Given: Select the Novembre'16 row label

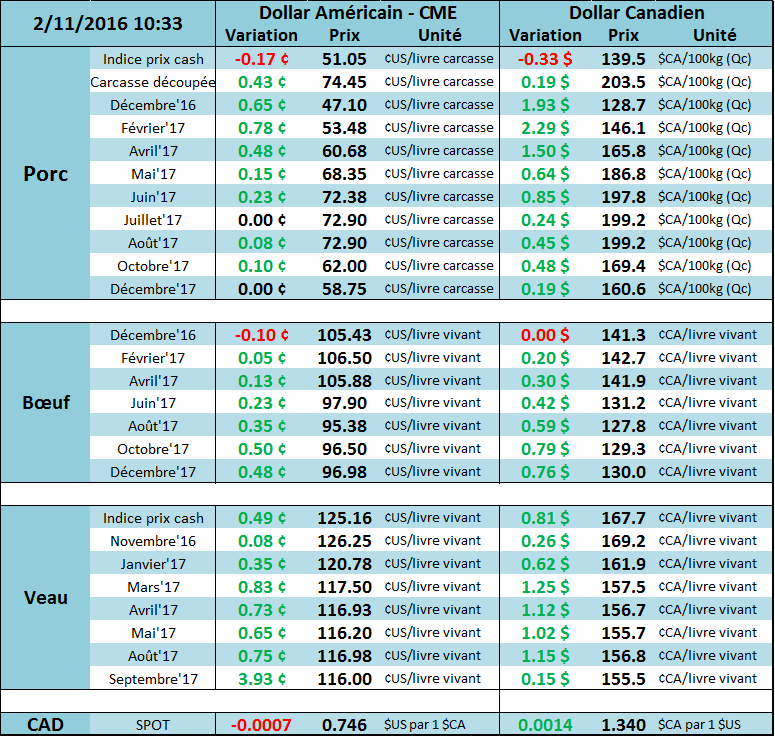Looking at the screenshot, I should point(153,541).
